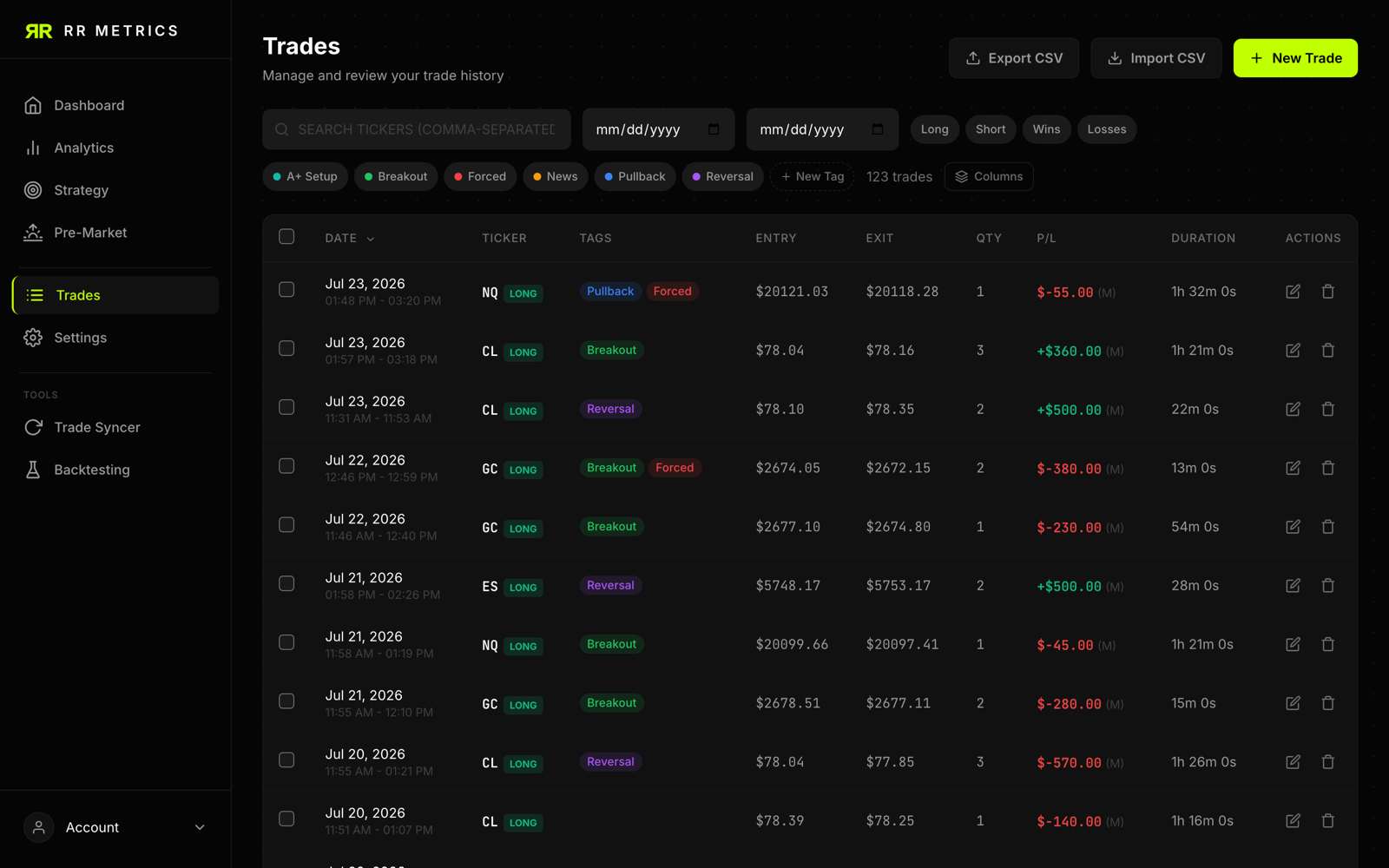Viewport: 1389px width, 868px height.
Task: Filter by A+ Setup tag
Action: (x=306, y=176)
